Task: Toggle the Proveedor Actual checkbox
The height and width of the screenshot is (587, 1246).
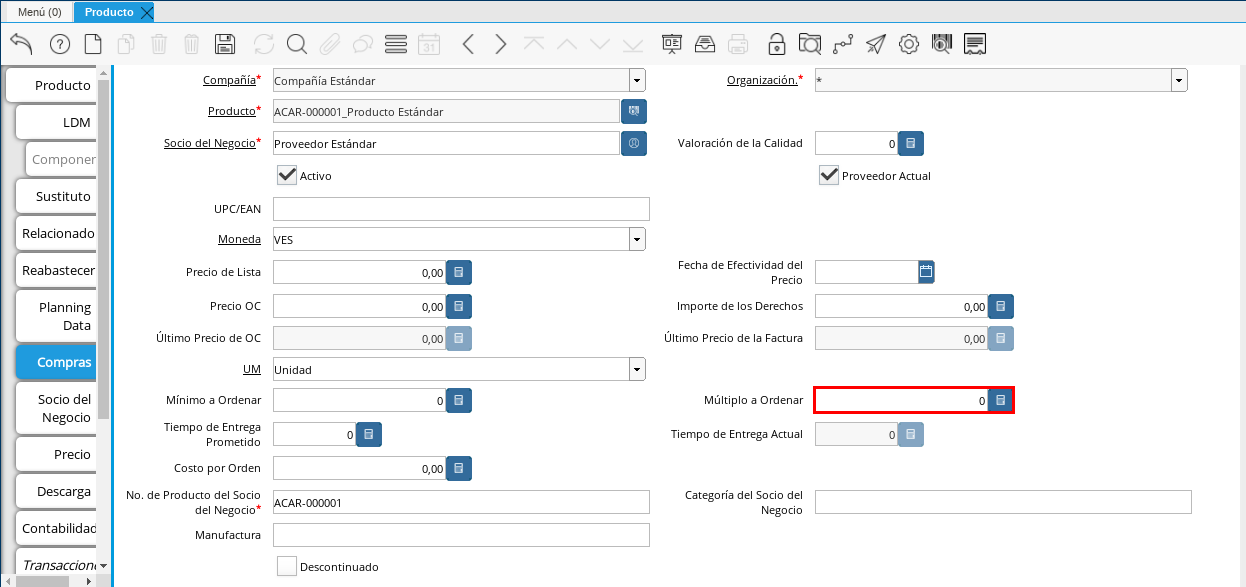Action: pos(828,175)
